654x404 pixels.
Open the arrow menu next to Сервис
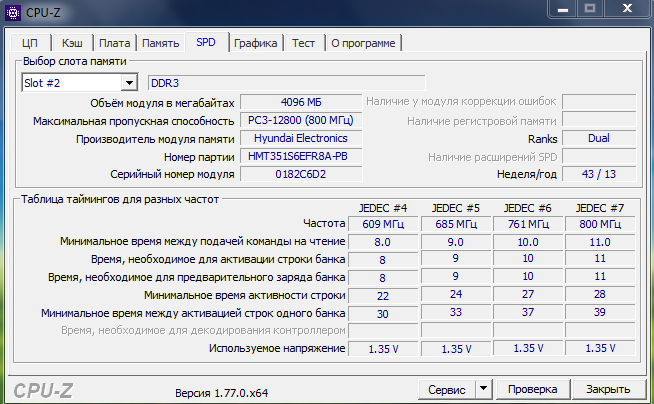tap(483, 388)
